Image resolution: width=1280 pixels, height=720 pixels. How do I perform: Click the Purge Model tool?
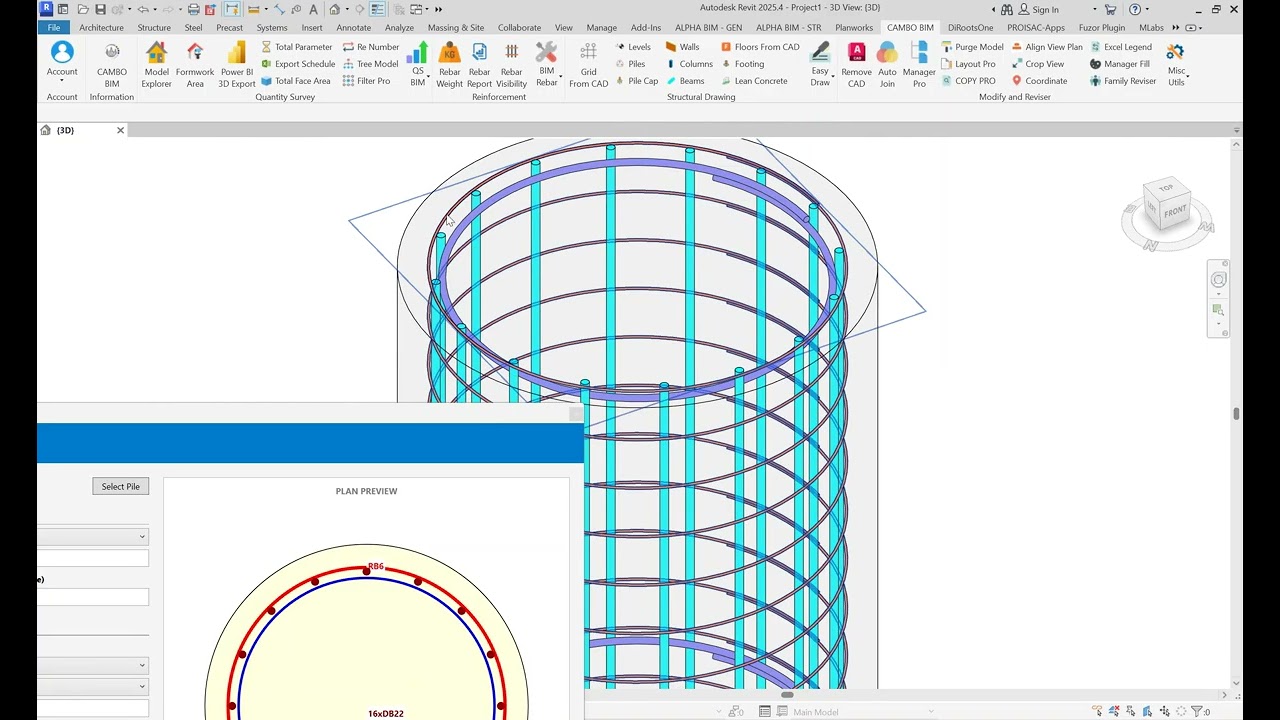point(972,47)
